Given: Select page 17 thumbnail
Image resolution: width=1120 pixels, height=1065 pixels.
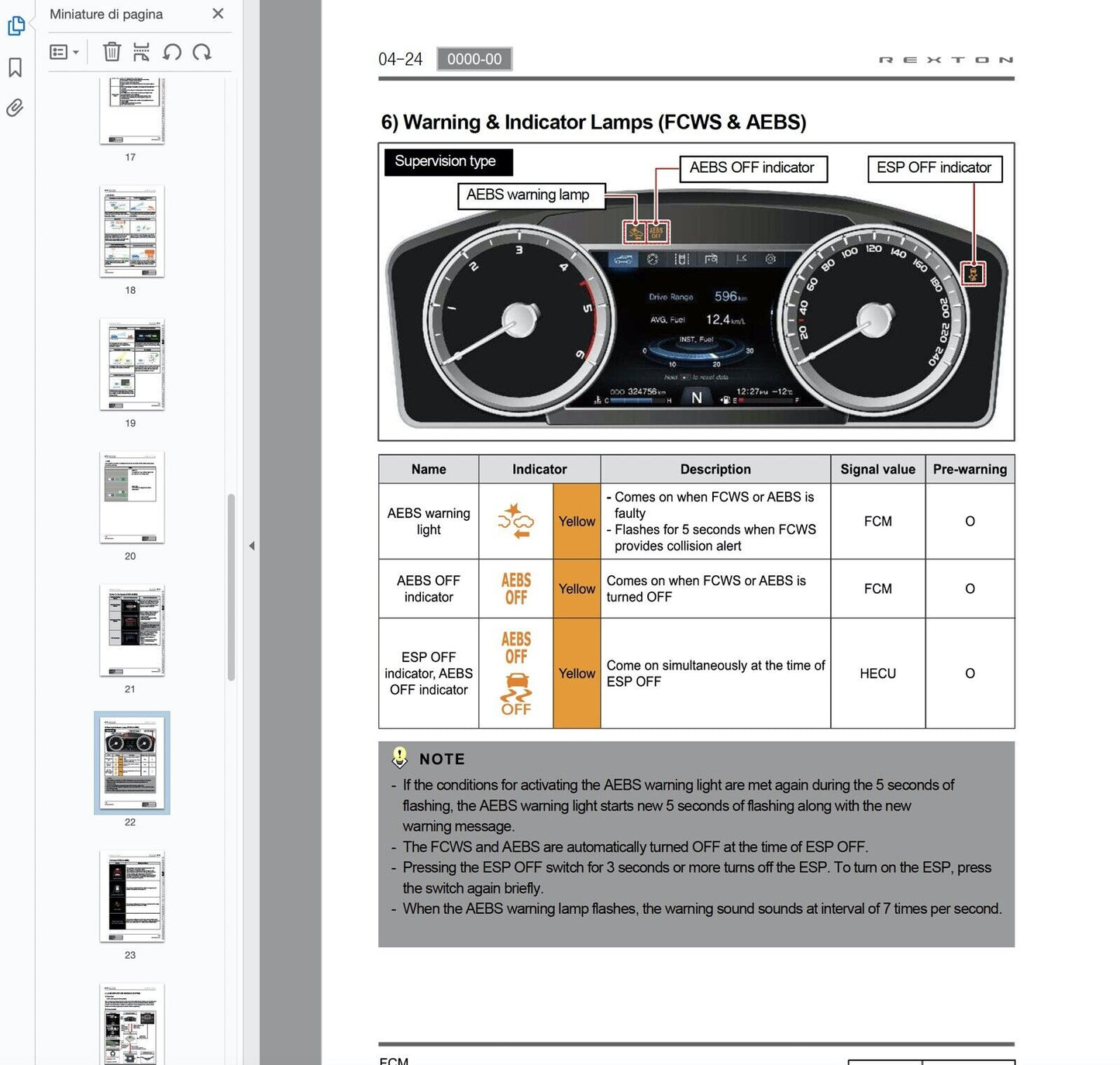Looking at the screenshot, I should click(131, 110).
